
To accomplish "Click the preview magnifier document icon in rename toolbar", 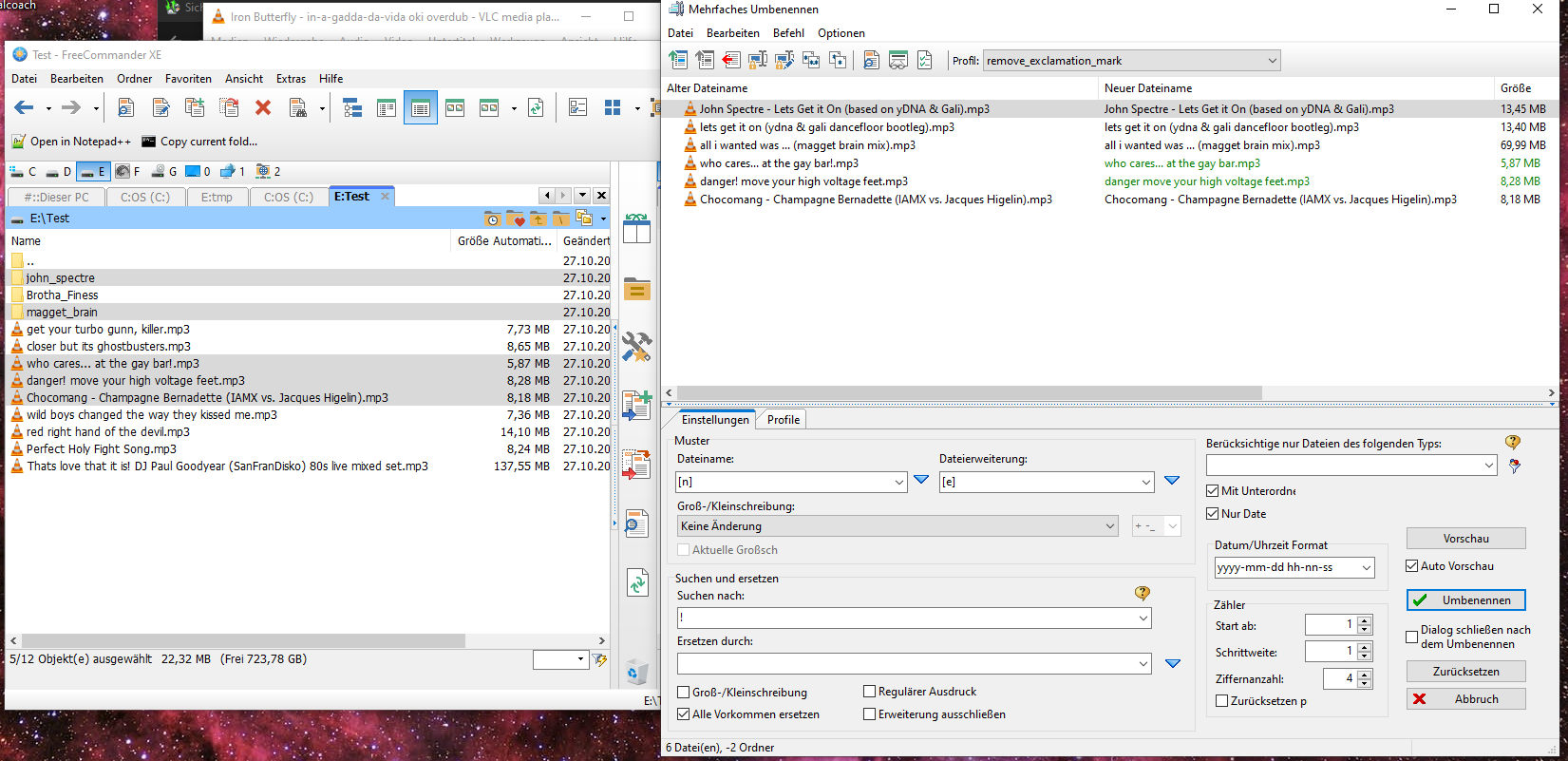I will (871, 60).
